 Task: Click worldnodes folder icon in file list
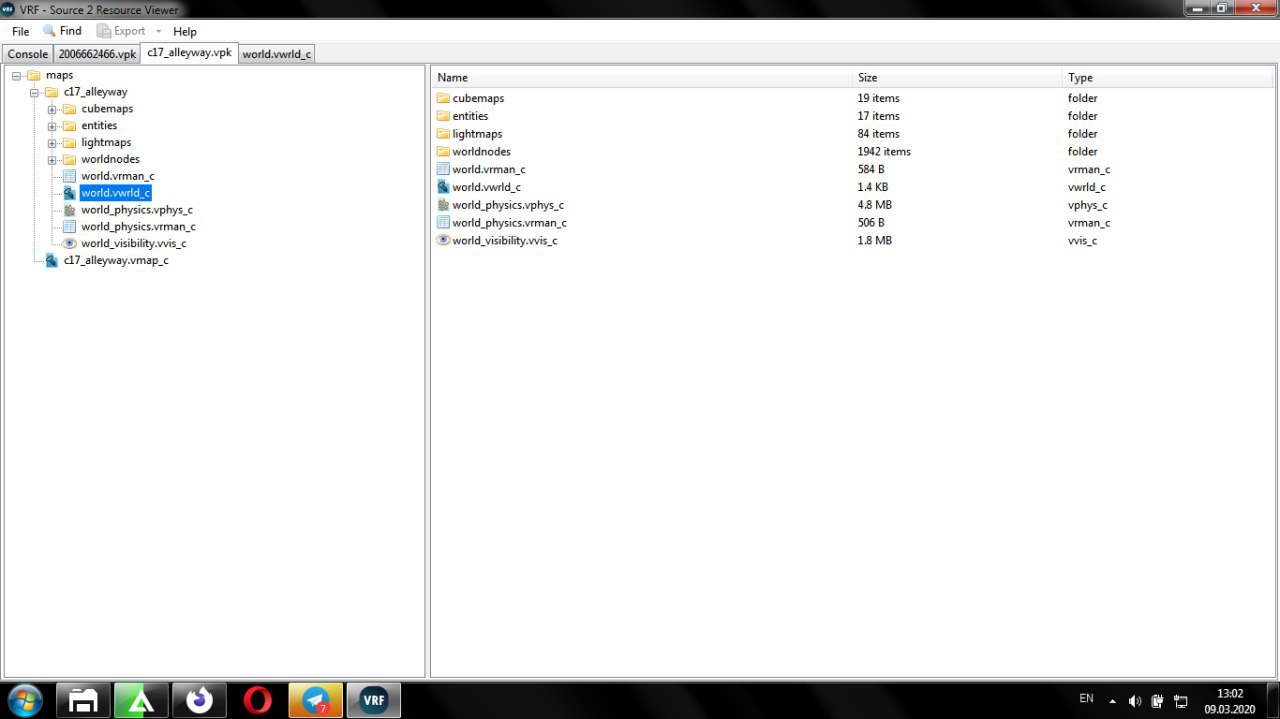click(x=444, y=151)
